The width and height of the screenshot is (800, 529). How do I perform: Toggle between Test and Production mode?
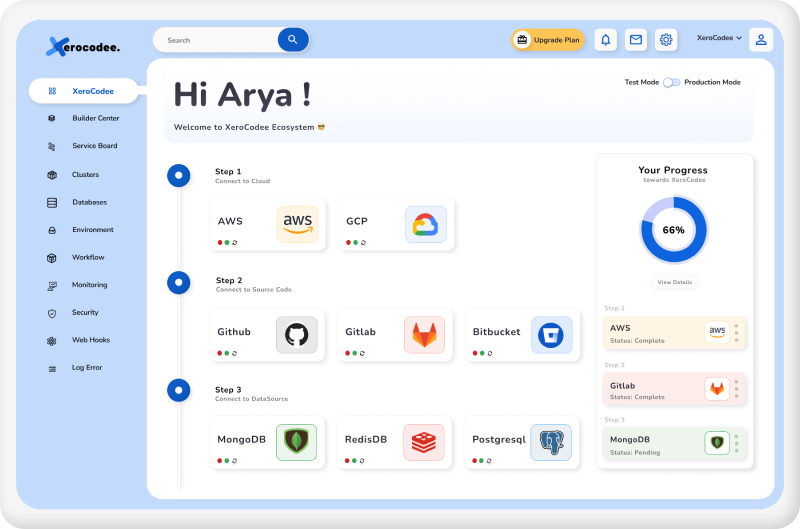(671, 82)
